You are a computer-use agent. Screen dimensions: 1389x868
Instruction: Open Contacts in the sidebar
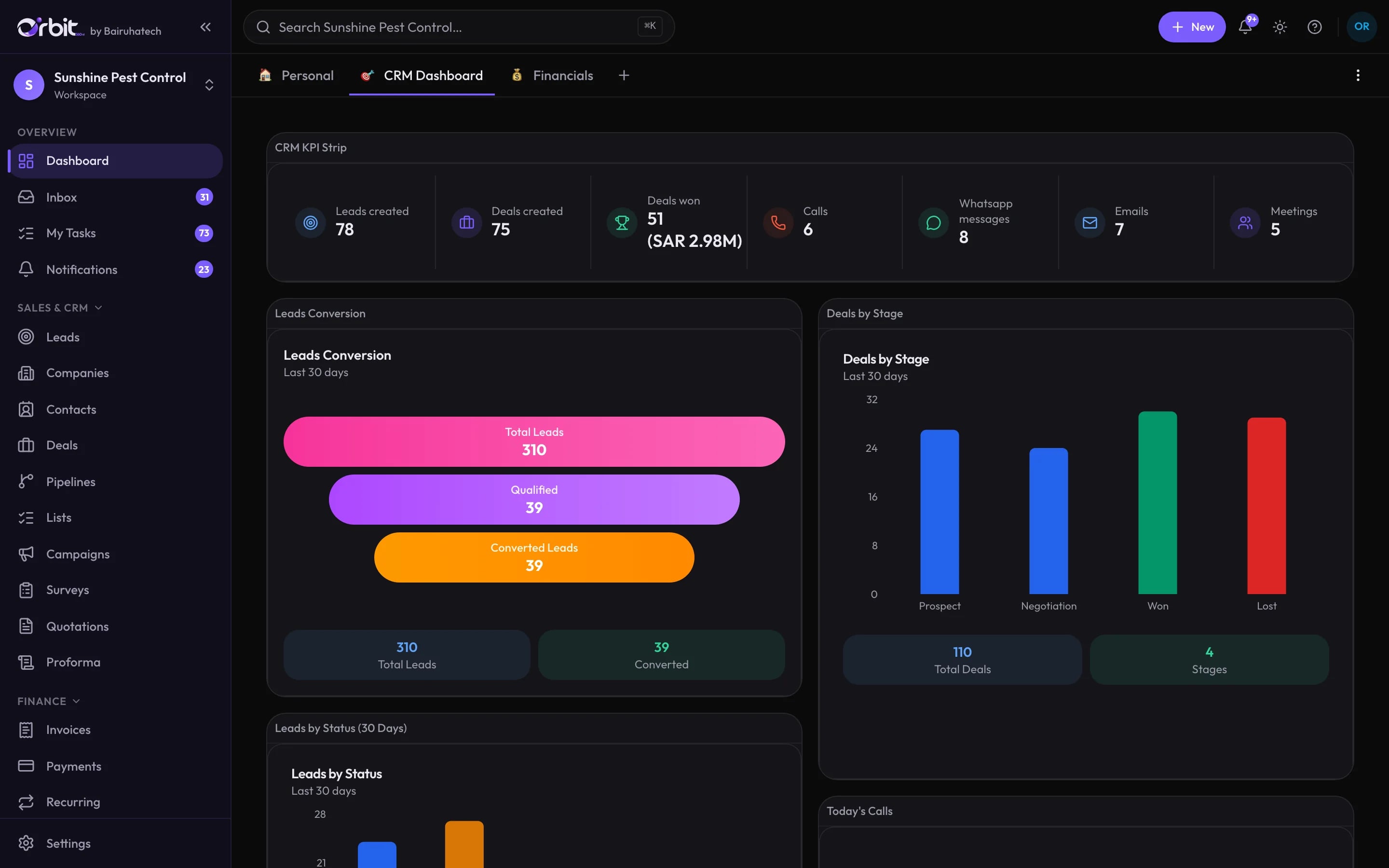click(115, 409)
